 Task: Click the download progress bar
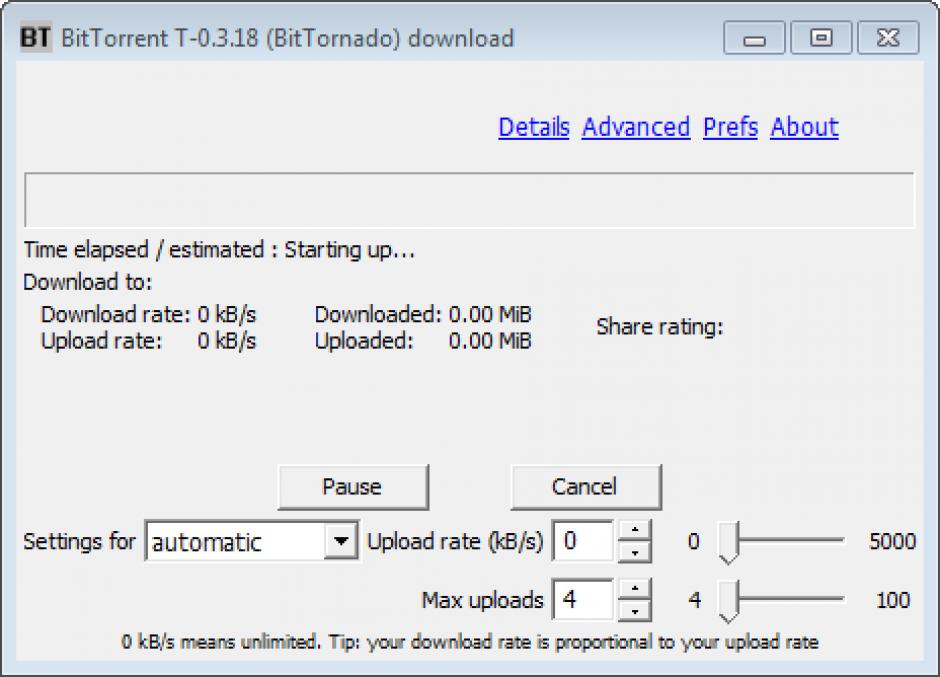click(x=469, y=200)
